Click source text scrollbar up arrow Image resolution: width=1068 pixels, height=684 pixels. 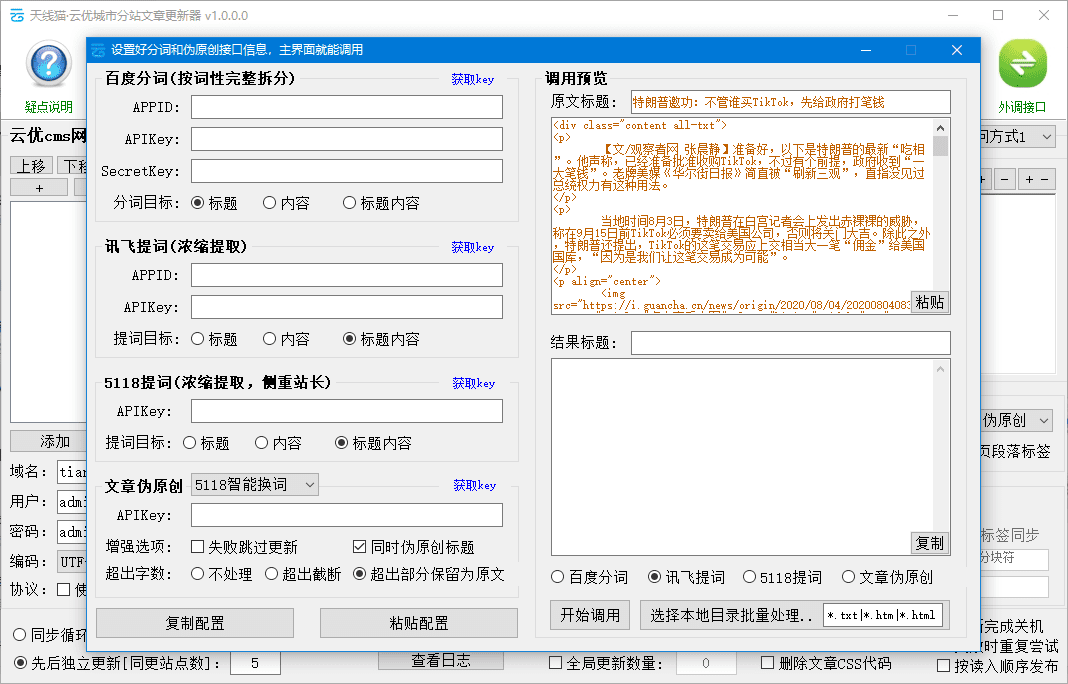(x=941, y=127)
